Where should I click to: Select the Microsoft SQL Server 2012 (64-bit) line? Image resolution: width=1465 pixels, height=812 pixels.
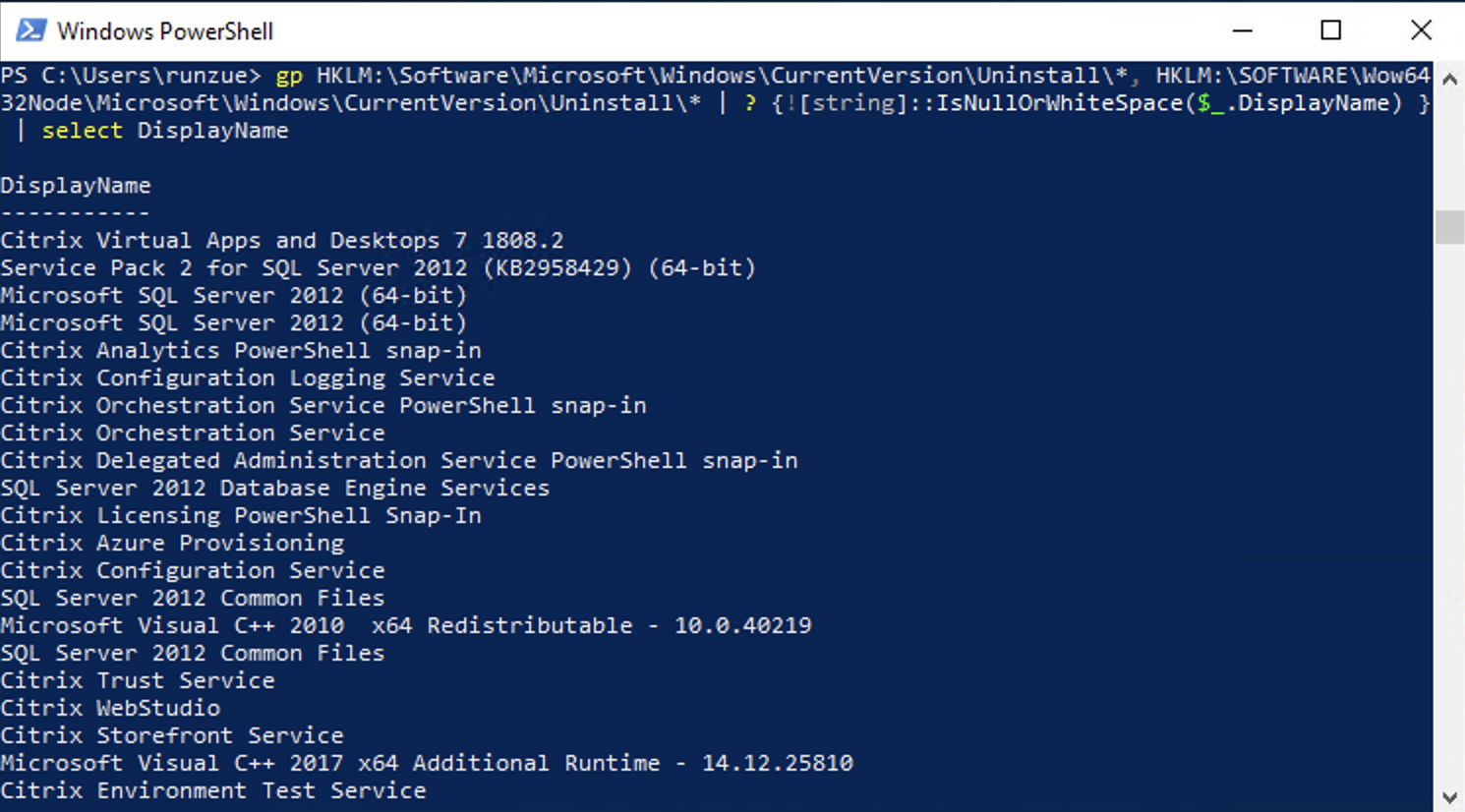point(233,295)
